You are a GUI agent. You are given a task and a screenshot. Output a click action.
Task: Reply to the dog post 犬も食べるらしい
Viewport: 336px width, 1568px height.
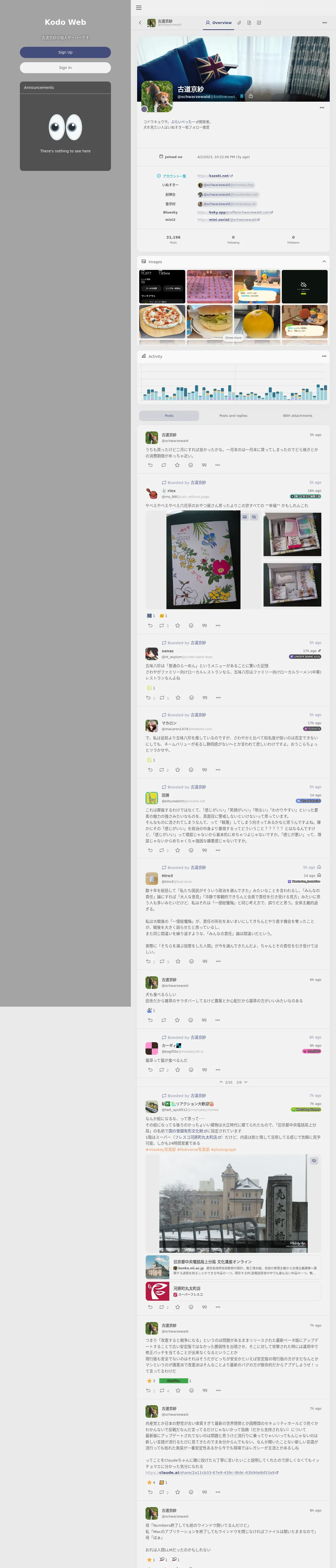(150, 1020)
